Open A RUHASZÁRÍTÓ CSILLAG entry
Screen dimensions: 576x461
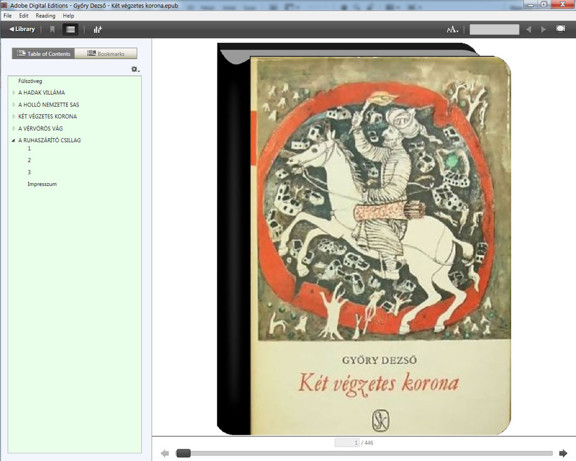[49, 140]
